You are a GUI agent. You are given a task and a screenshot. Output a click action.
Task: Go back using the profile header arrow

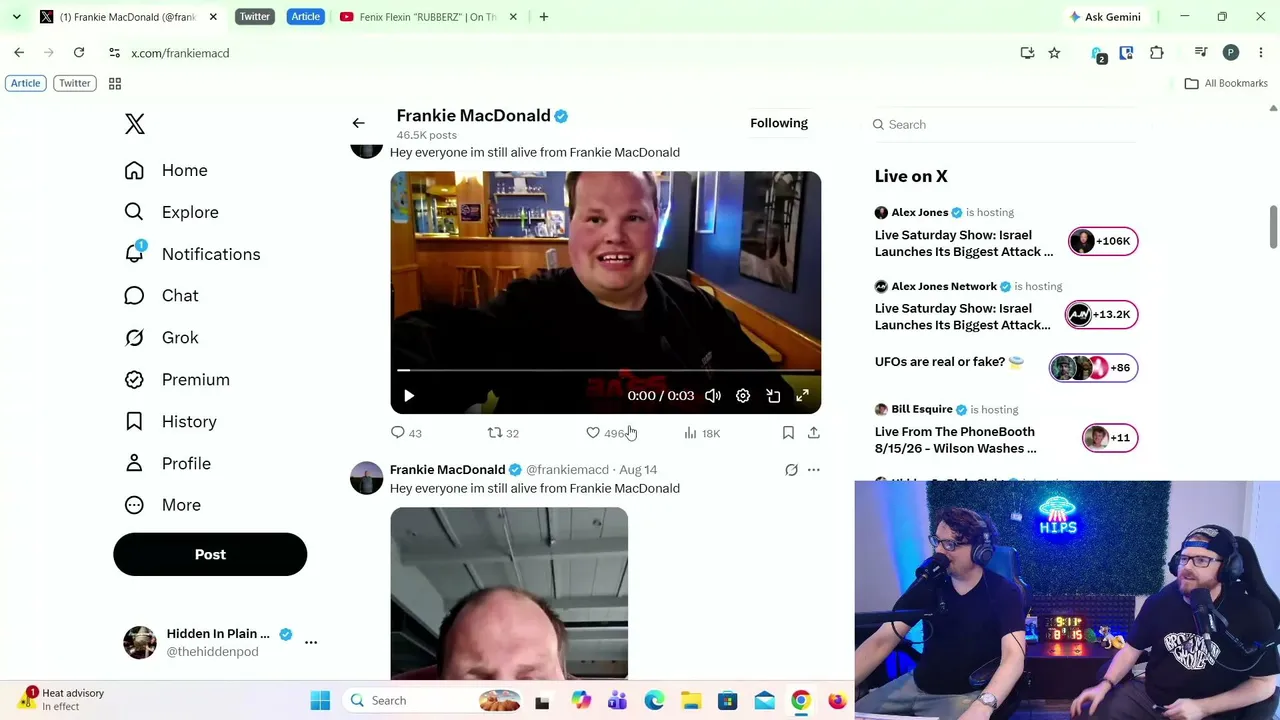(358, 123)
